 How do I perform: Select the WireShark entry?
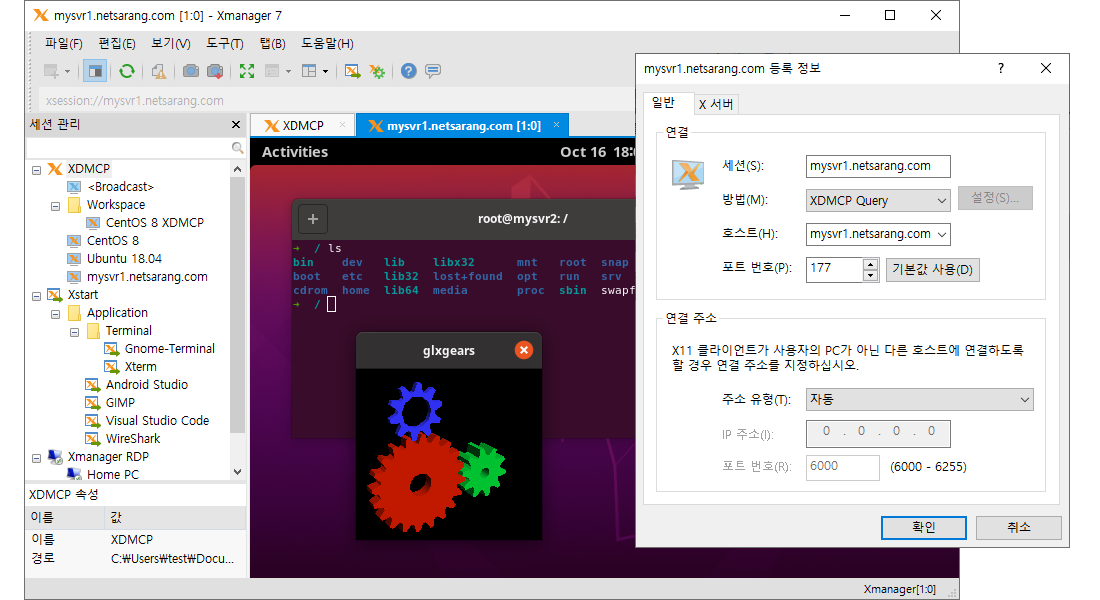point(133,439)
